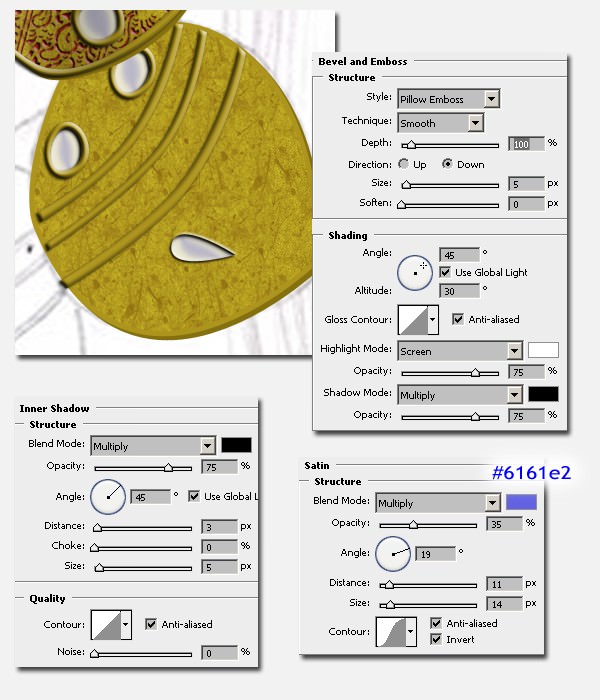Click the Soften slider
This screenshot has height=700, width=600.
[x=448, y=205]
